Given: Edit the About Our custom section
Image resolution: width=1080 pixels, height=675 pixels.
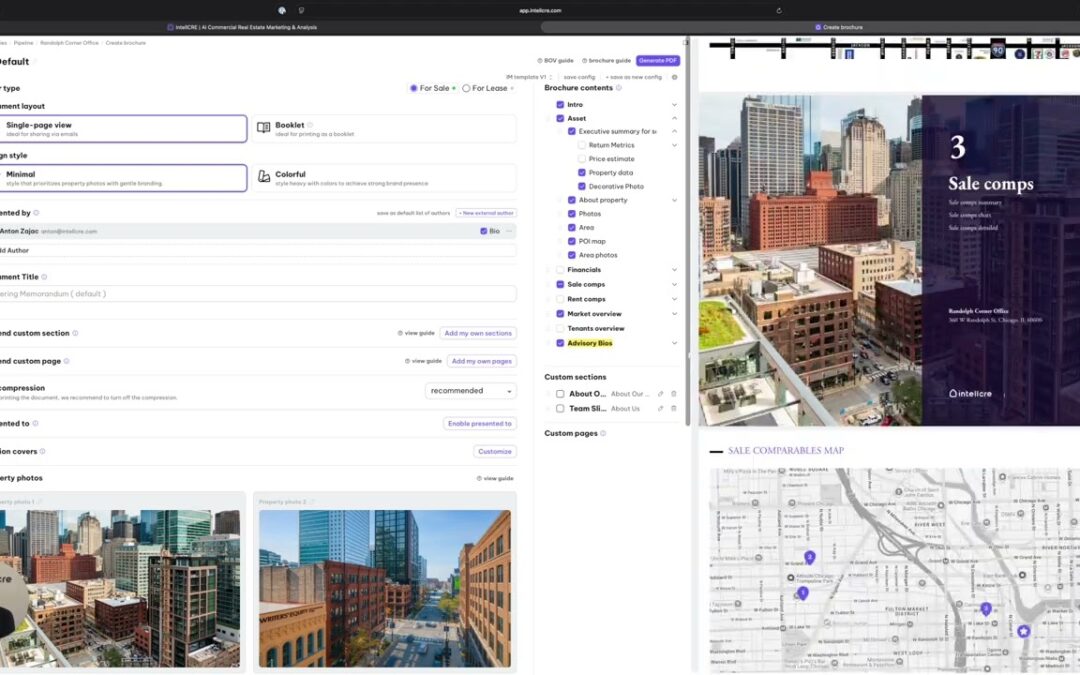Looking at the screenshot, I should (x=660, y=394).
